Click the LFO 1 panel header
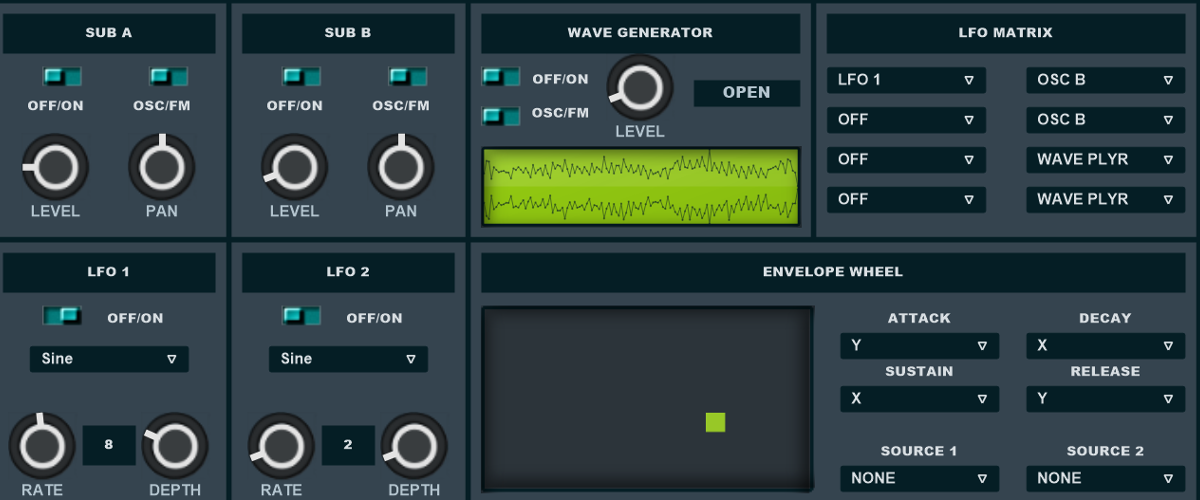Image resolution: width=1200 pixels, height=500 pixels. point(108,272)
